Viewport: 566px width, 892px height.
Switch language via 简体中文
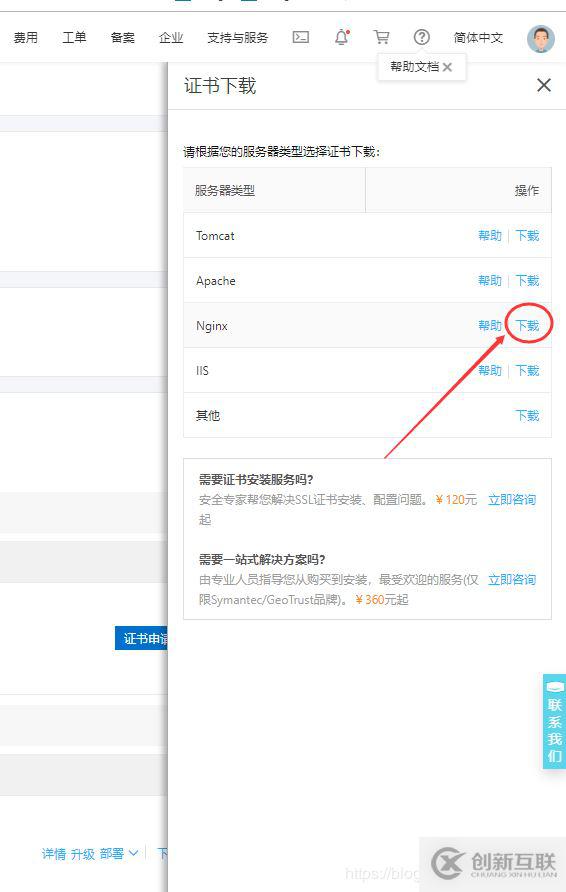478,38
